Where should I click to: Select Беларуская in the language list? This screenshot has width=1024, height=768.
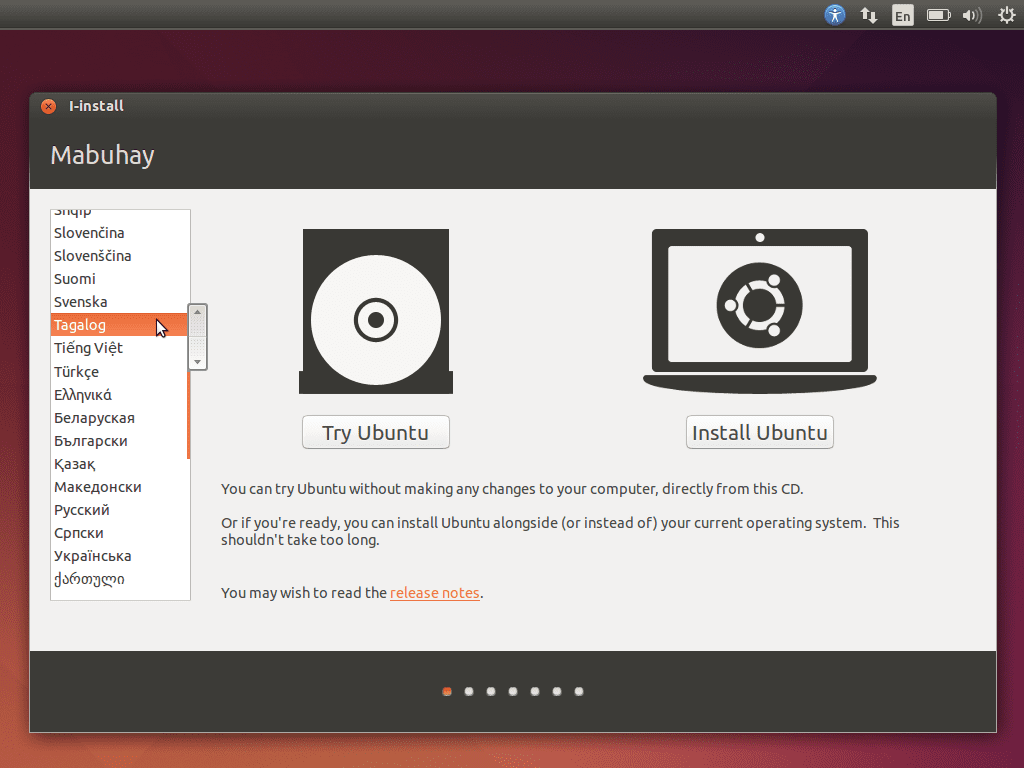pos(119,418)
